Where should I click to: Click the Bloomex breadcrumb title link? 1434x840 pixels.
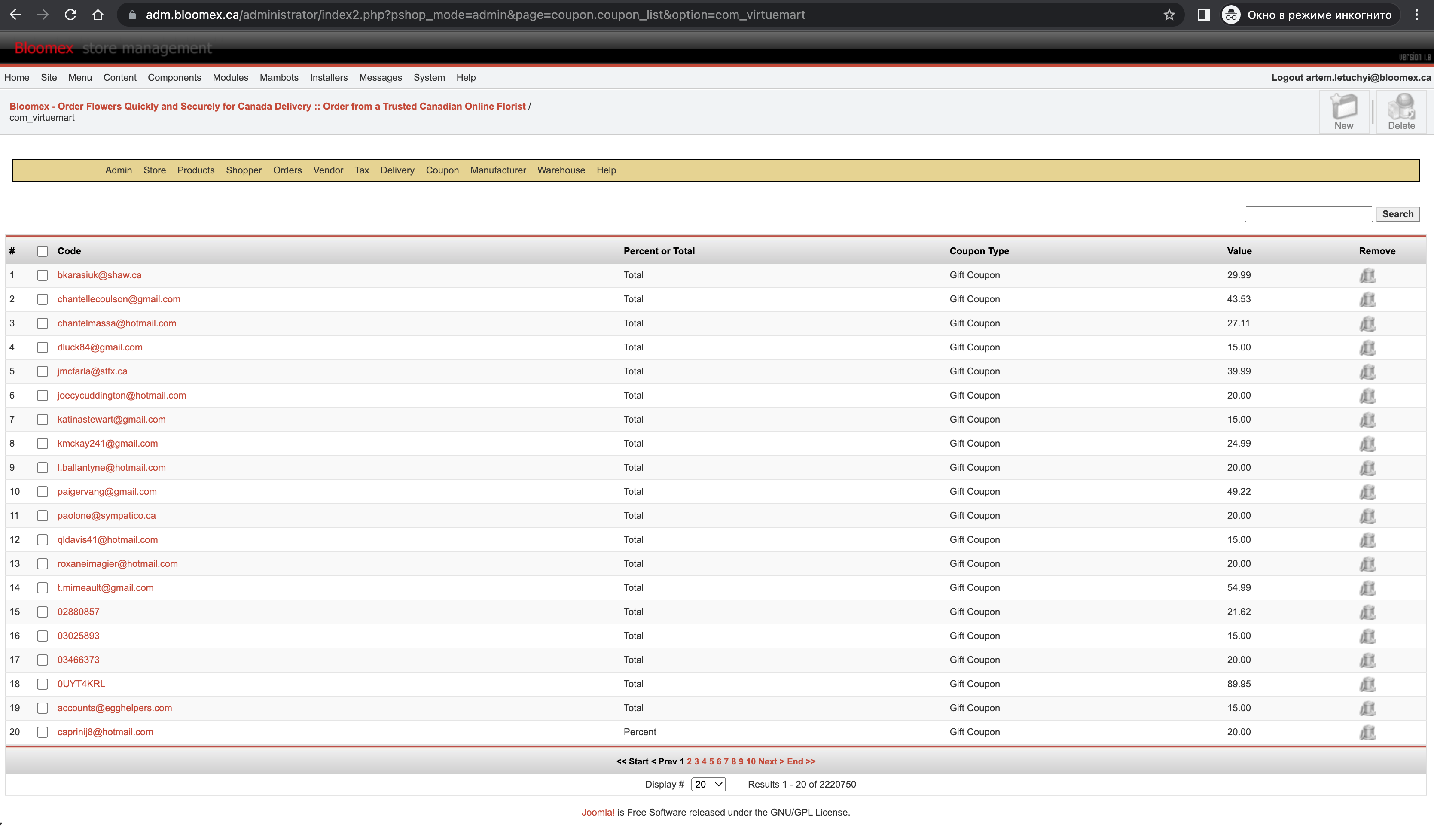pyautogui.click(x=268, y=107)
